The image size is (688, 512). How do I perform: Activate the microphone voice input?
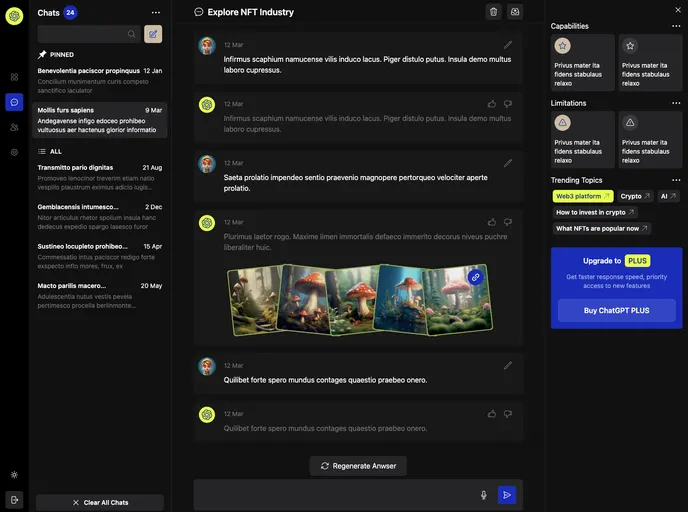click(x=484, y=495)
